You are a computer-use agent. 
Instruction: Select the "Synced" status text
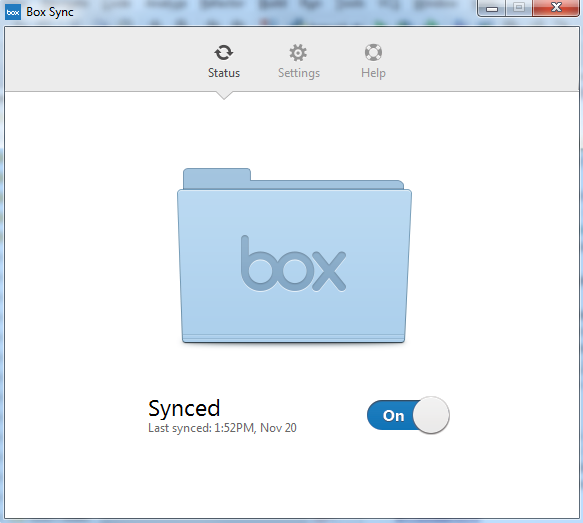[184, 408]
